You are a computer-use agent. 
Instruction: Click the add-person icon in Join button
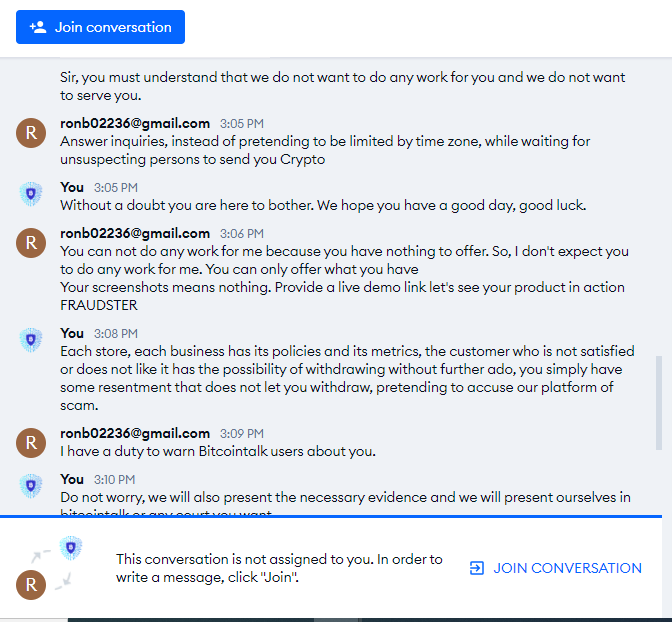click(x=38, y=27)
